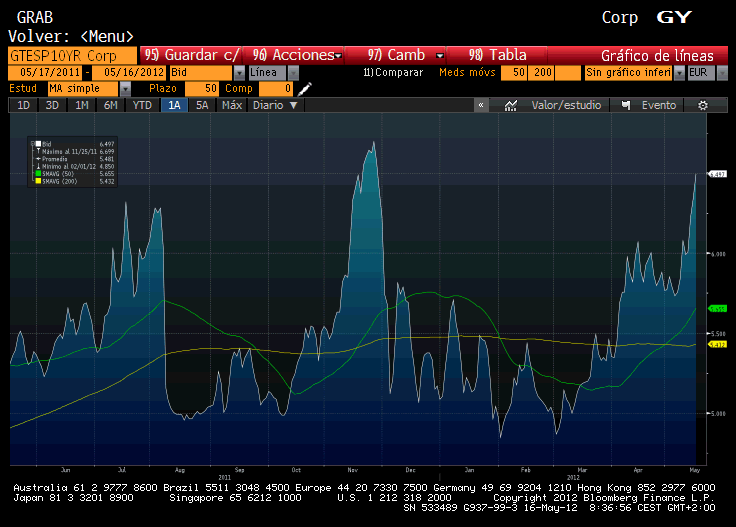Click the end date 05/16/2012 field
Screen dimensions: 736x527
(x=129, y=73)
